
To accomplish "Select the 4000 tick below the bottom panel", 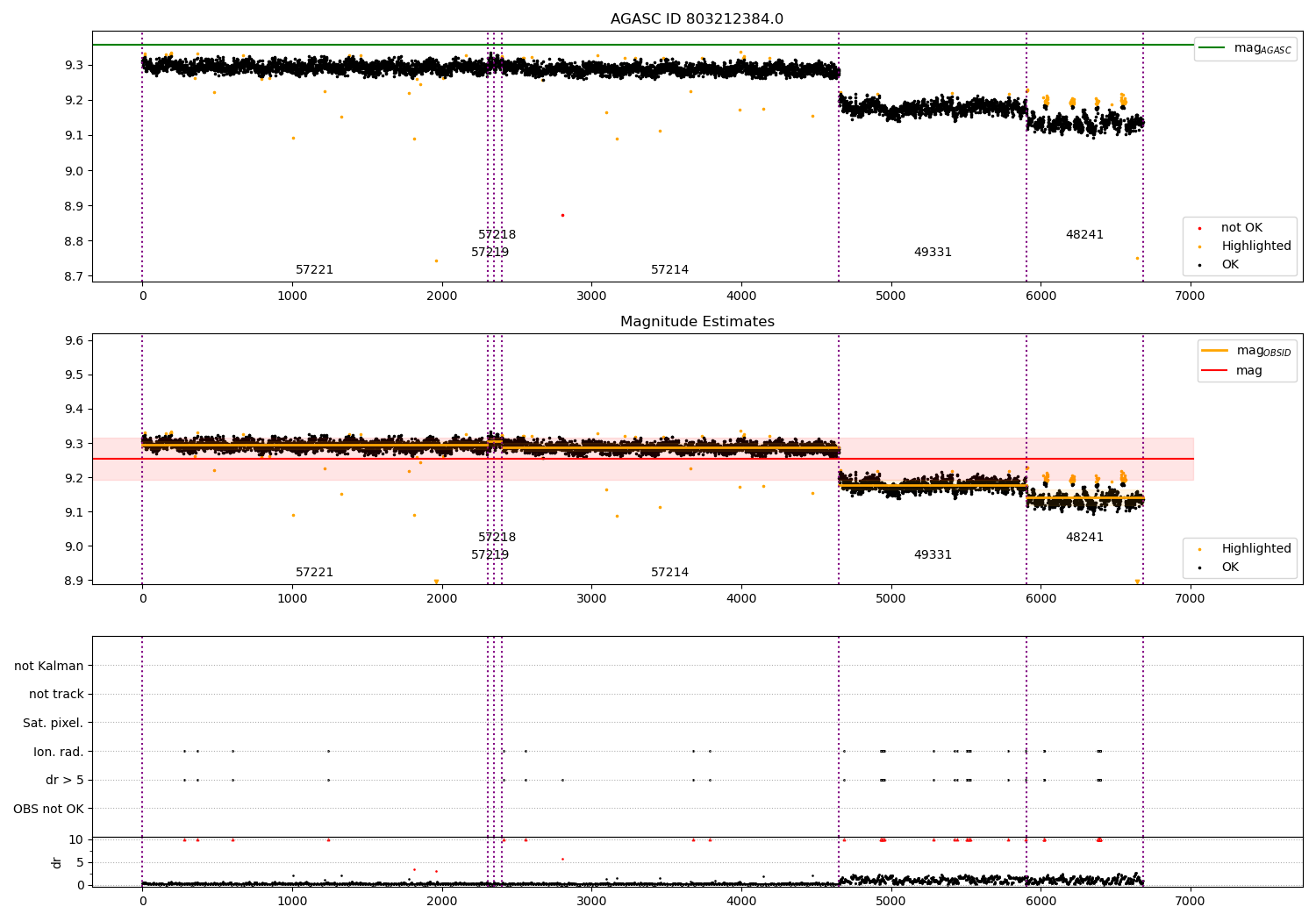I will [x=741, y=901].
